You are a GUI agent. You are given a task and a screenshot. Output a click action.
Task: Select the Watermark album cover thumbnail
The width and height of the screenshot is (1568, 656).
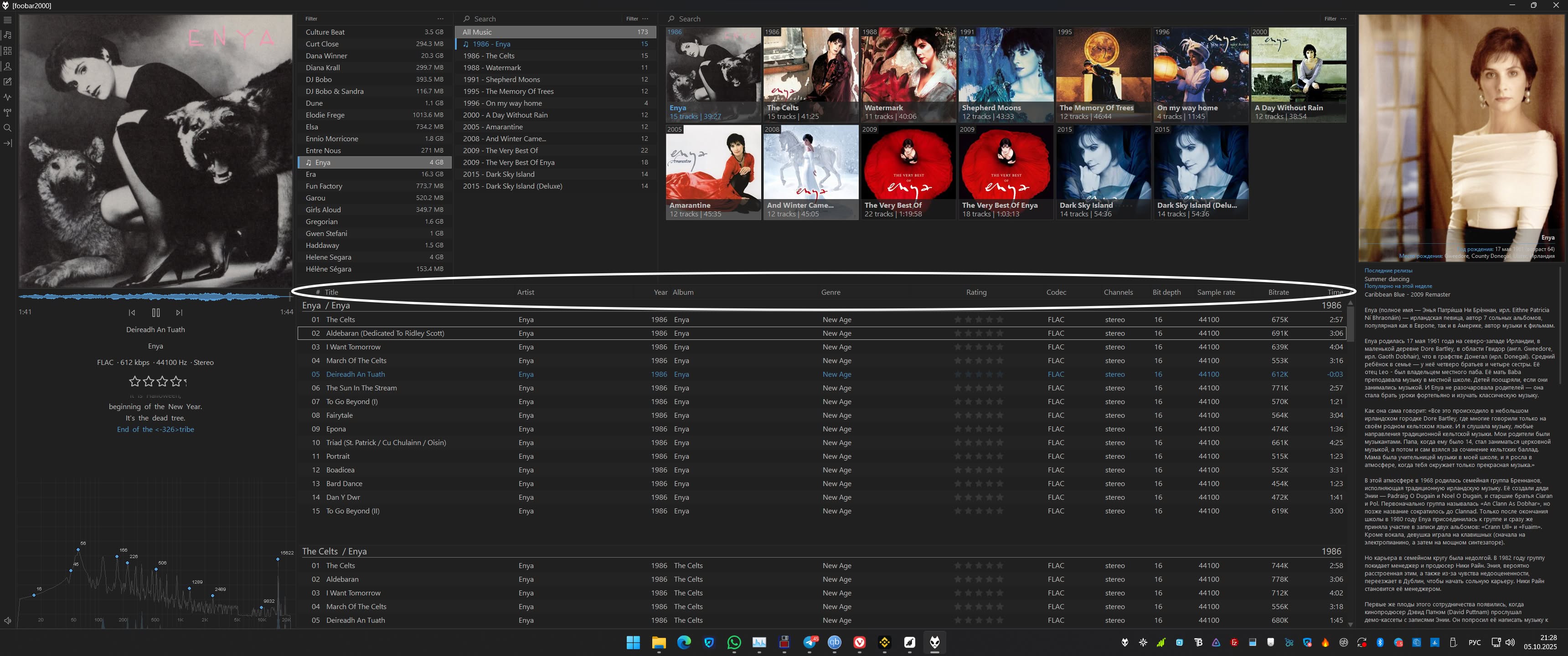908,74
